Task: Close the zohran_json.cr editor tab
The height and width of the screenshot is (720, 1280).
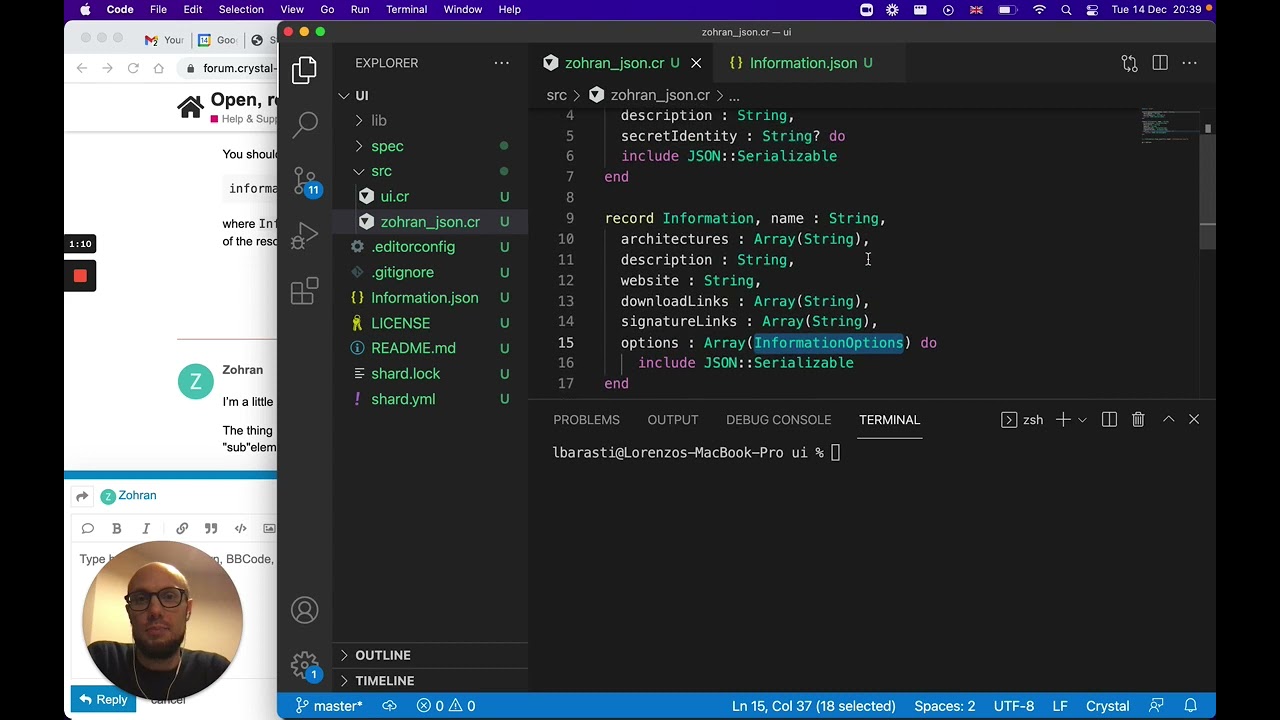Action: (x=696, y=63)
